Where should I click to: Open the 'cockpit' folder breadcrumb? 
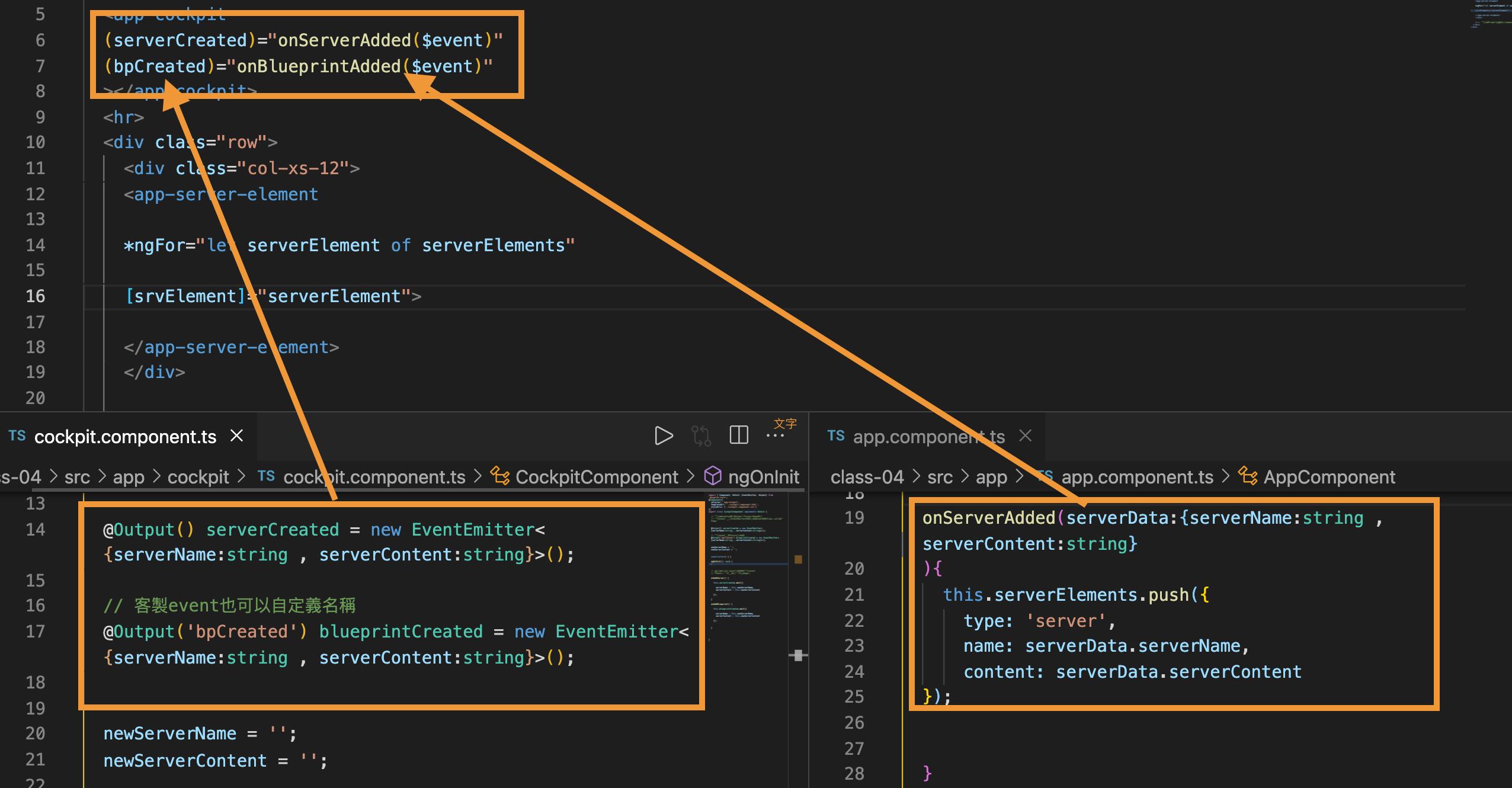point(198,477)
